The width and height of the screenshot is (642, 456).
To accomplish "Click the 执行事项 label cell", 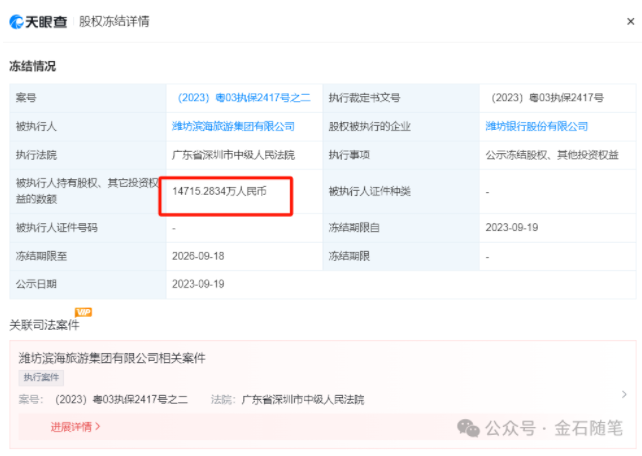I will tap(401, 155).
